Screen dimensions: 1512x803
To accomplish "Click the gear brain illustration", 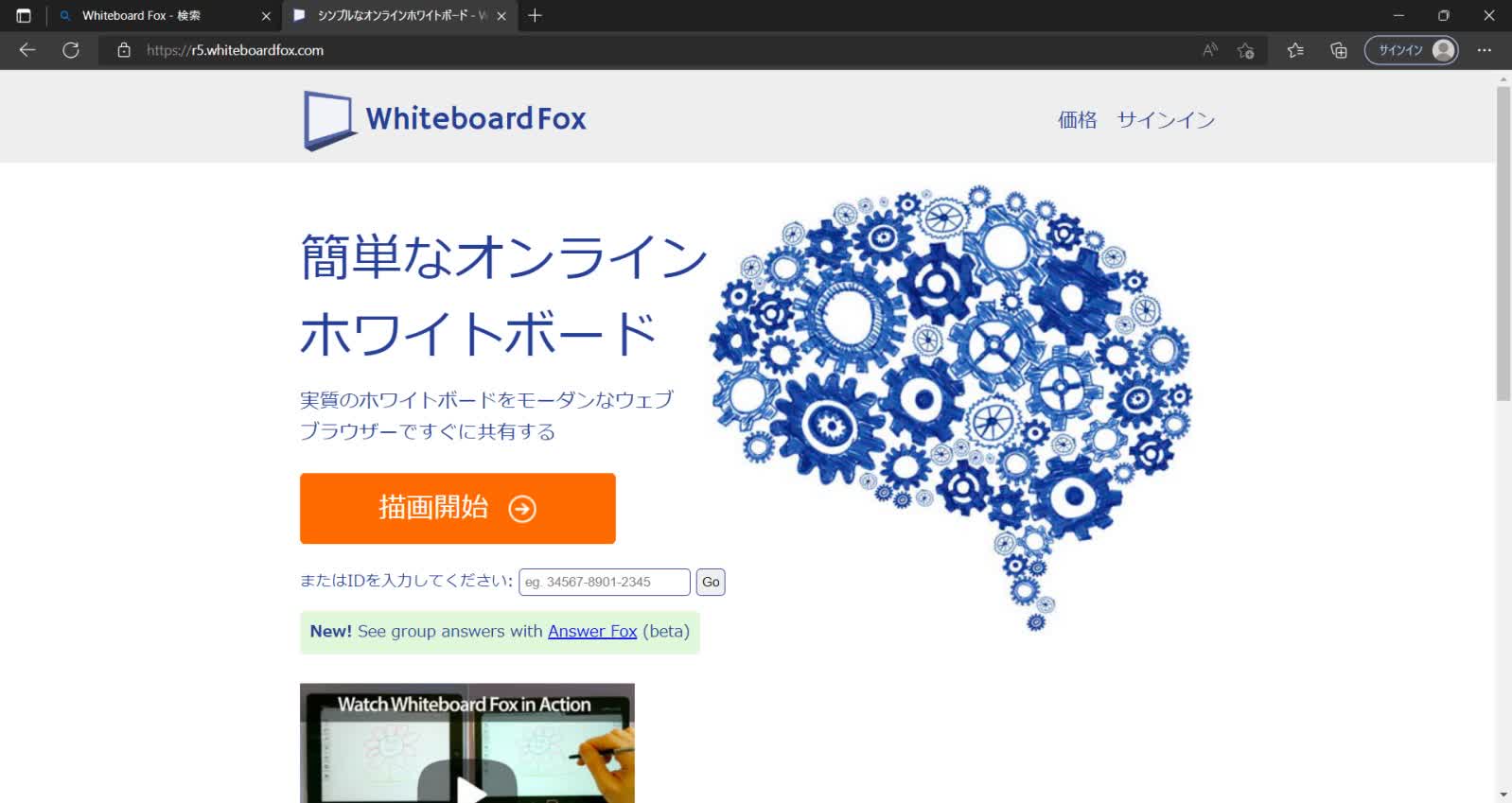I will pos(951,407).
